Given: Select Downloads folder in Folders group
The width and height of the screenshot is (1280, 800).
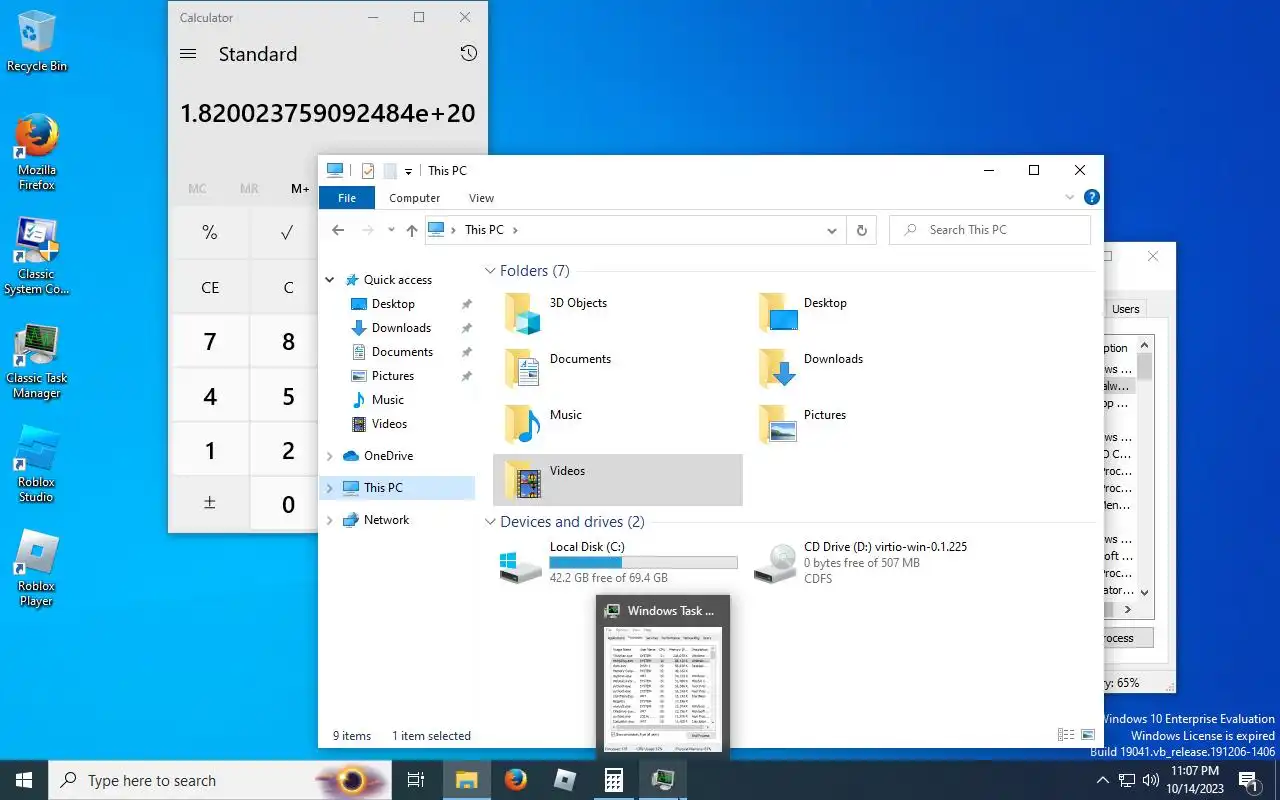Looking at the screenshot, I should (872, 369).
